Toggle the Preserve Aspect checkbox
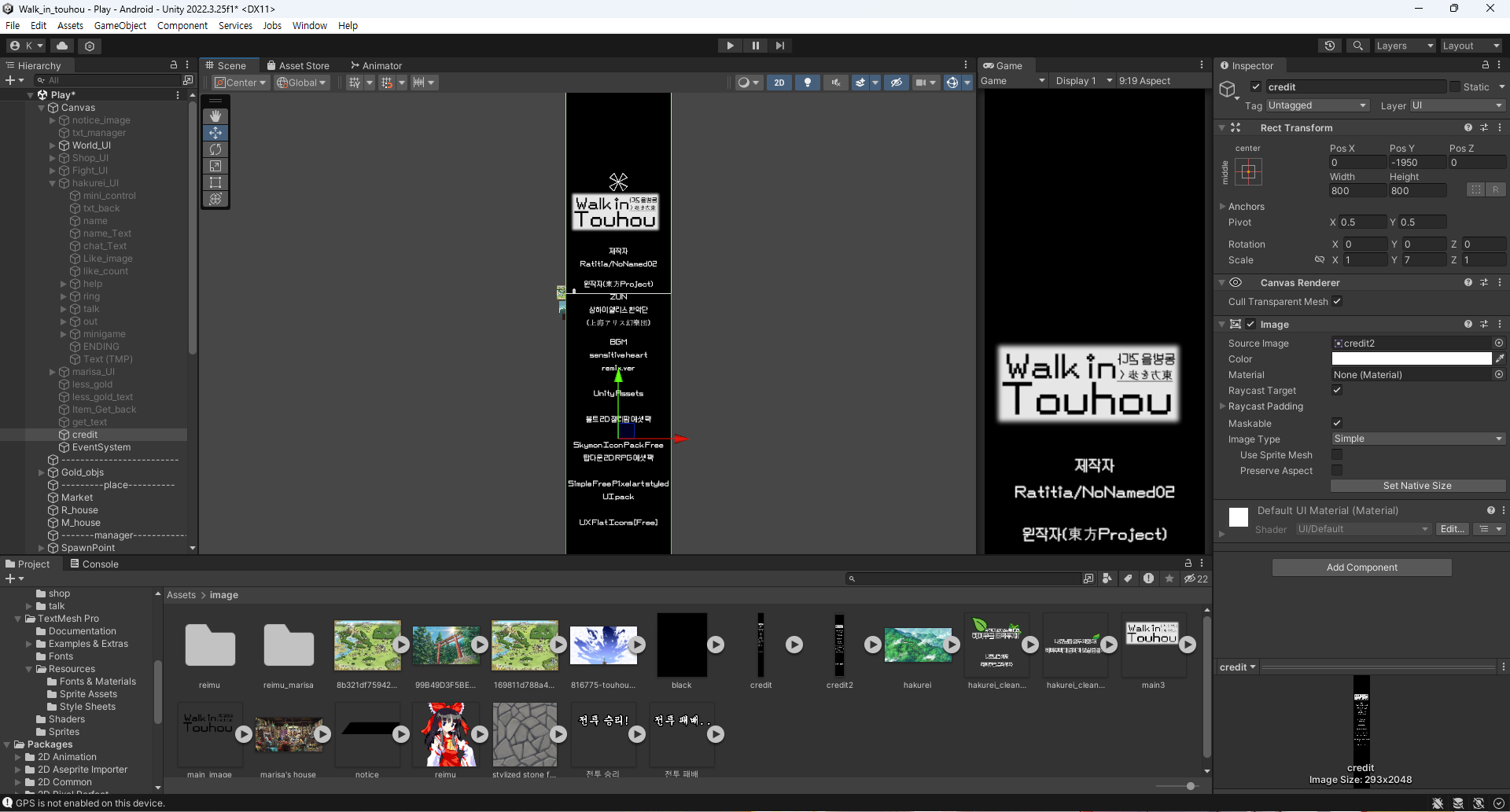This screenshot has height=812, width=1510. [1337, 470]
